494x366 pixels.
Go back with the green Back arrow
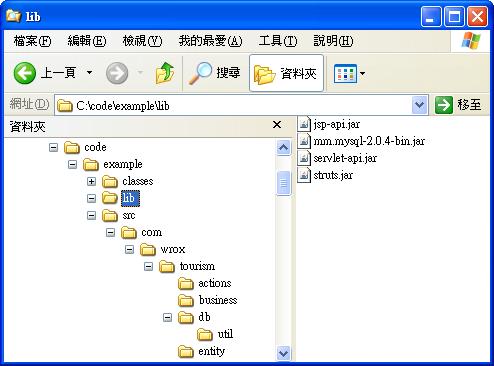25,73
